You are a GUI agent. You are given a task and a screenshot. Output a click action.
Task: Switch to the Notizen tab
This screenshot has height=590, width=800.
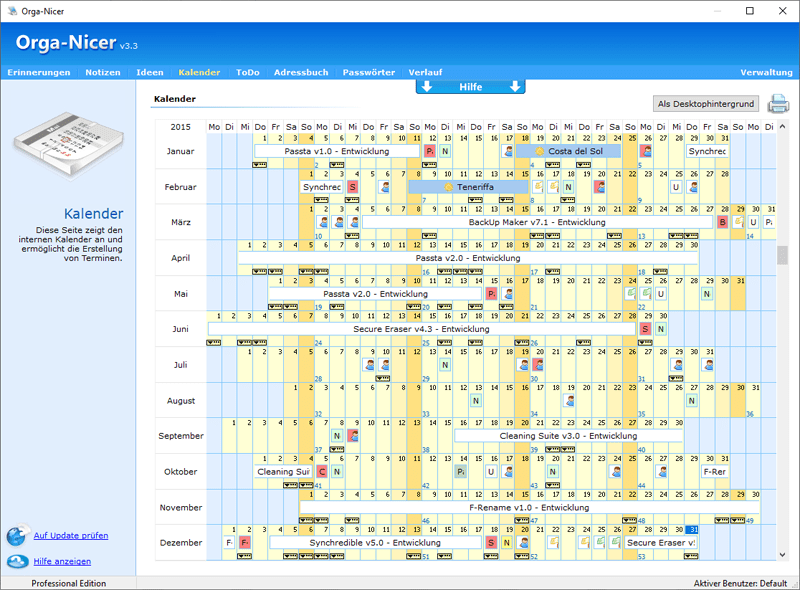tap(103, 72)
